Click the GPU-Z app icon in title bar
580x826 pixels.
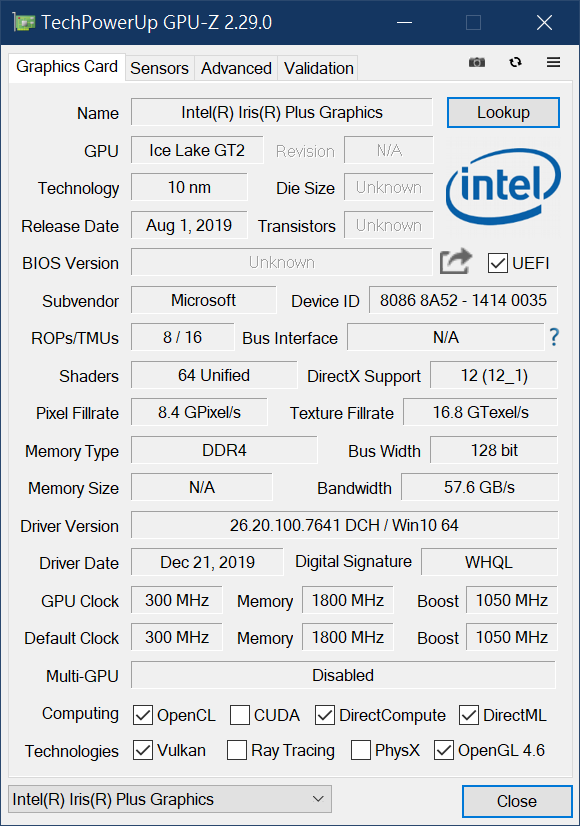coord(24,23)
